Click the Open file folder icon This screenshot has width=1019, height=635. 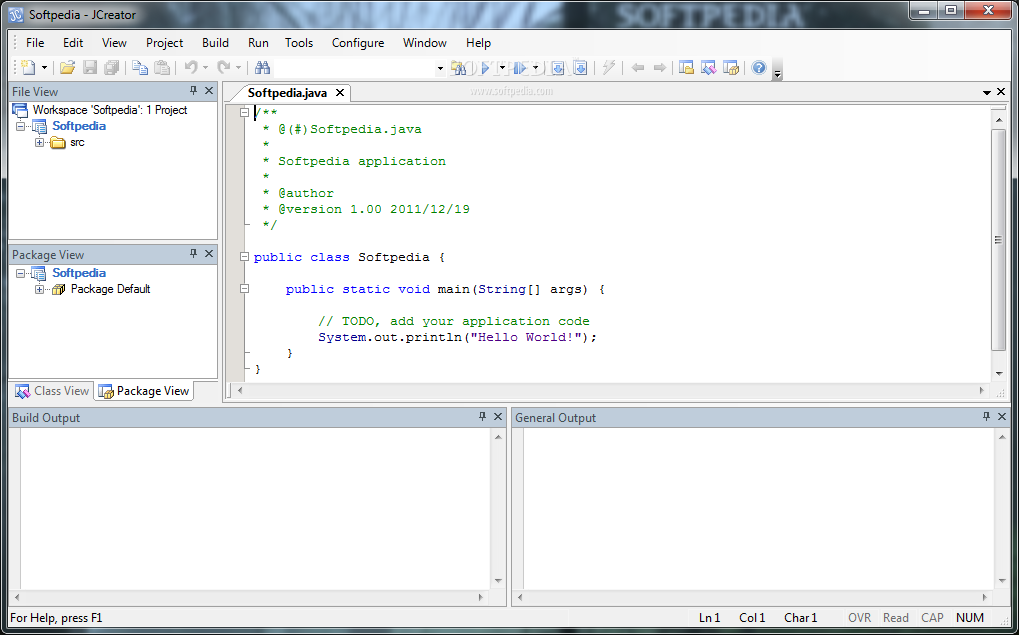(68, 67)
